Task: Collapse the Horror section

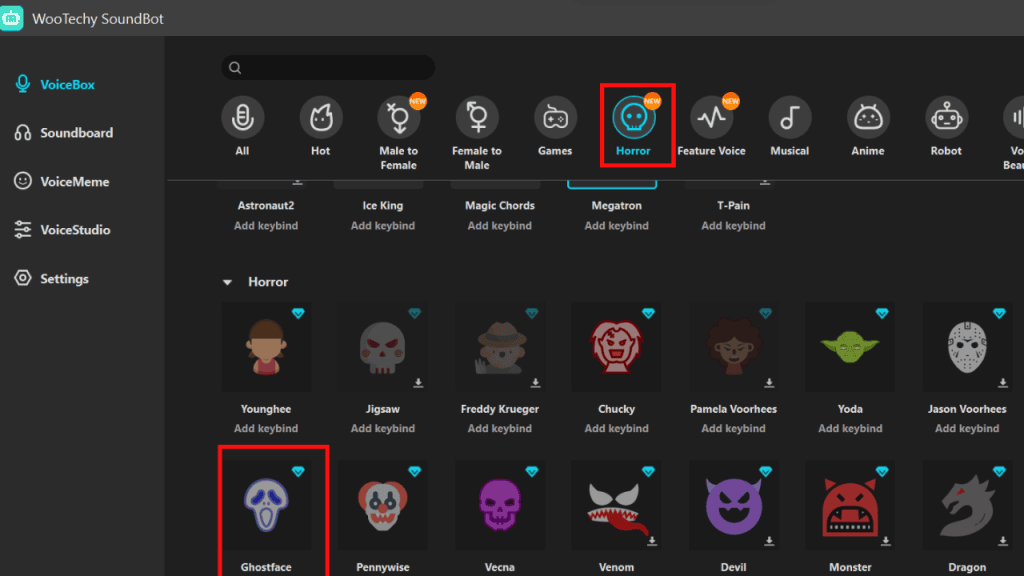Action: coord(227,281)
